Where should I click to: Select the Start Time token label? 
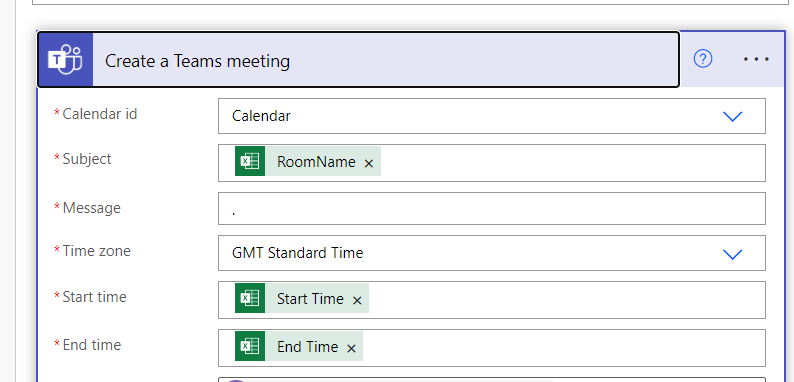[x=310, y=298]
